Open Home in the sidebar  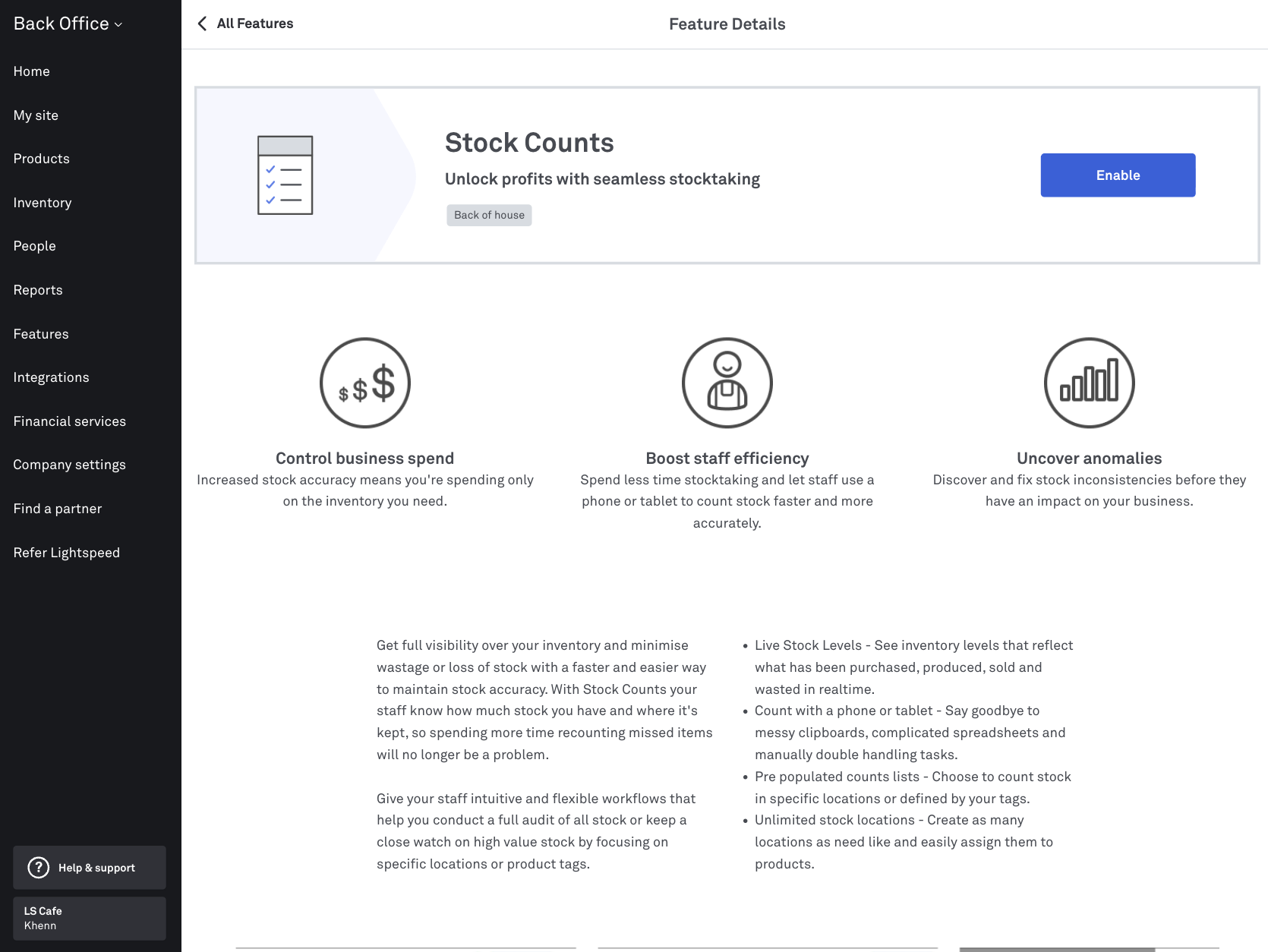pyautogui.click(x=32, y=71)
